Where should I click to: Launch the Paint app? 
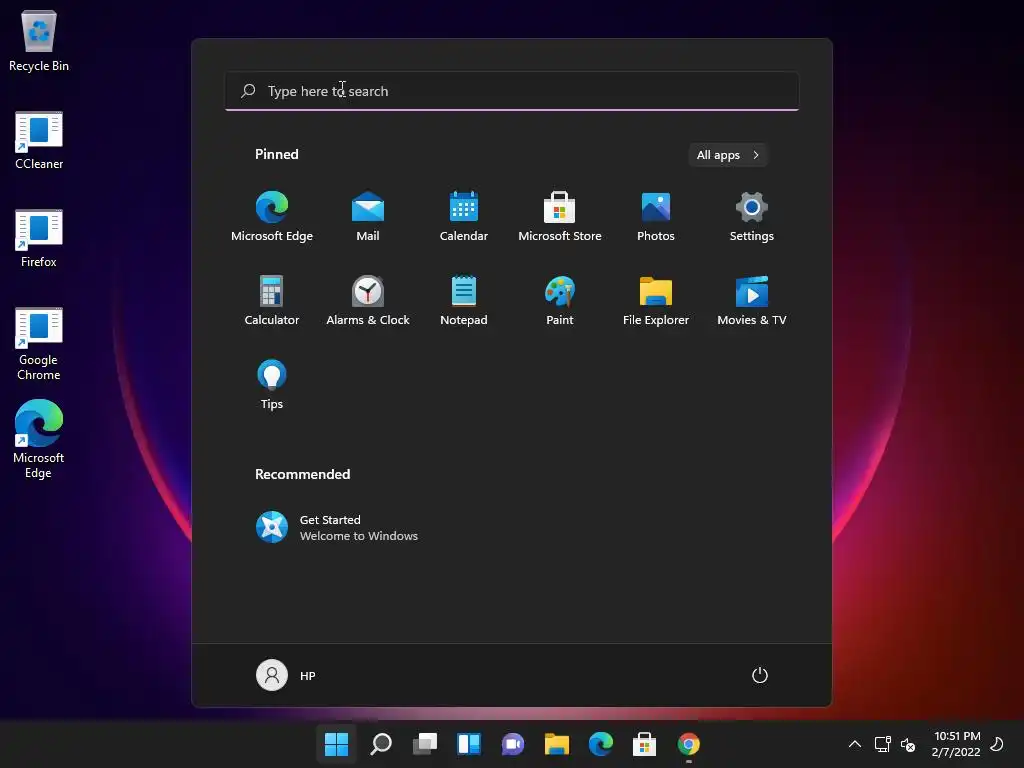click(x=560, y=300)
